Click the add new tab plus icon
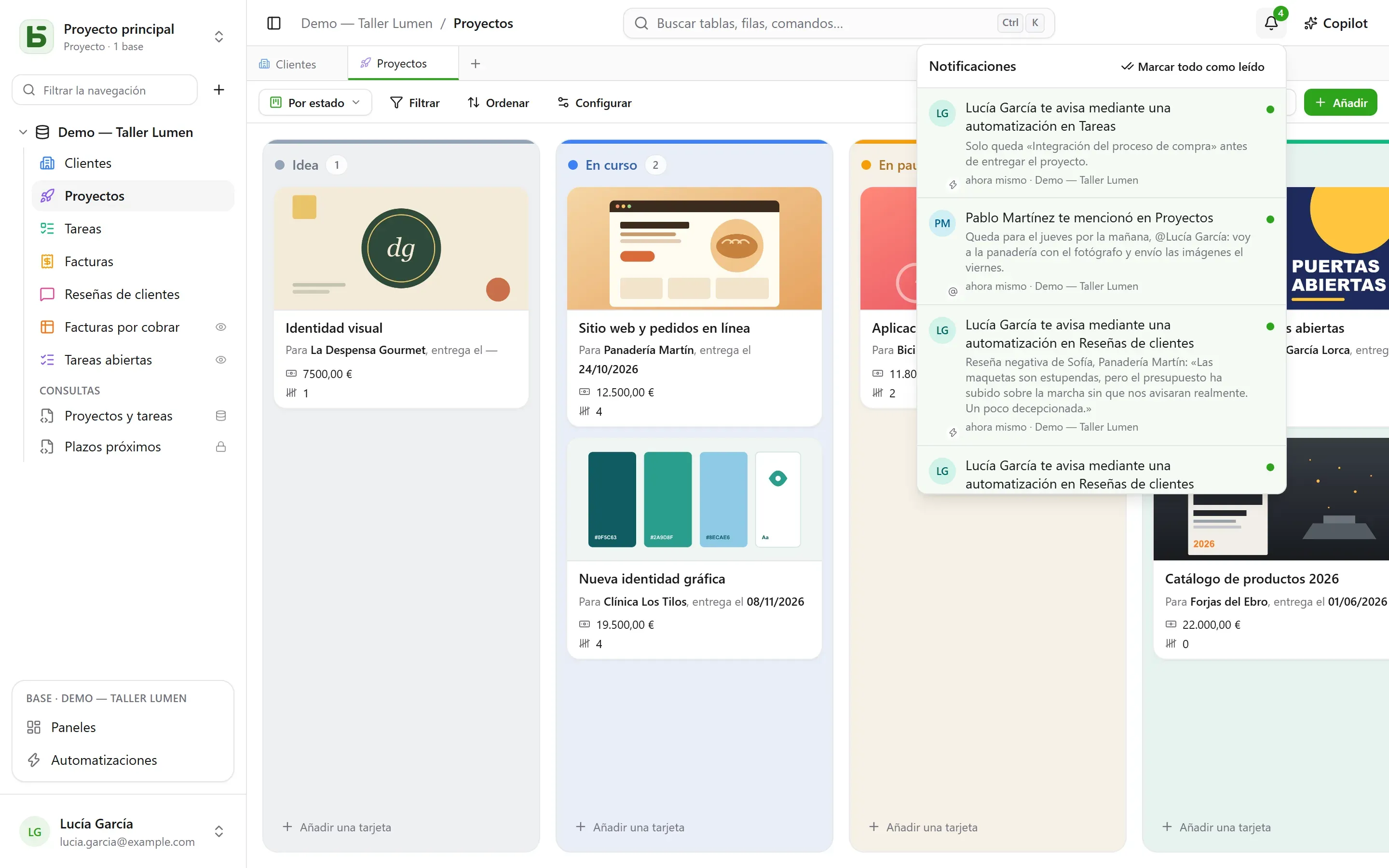1389x868 pixels. [x=475, y=63]
